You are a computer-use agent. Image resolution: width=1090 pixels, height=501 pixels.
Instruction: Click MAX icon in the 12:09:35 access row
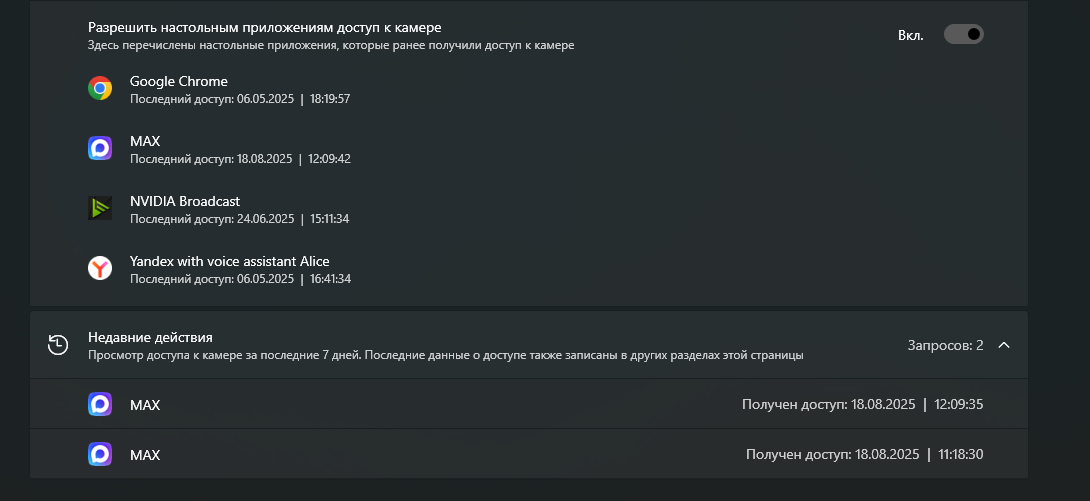click(x=100, y=404)
